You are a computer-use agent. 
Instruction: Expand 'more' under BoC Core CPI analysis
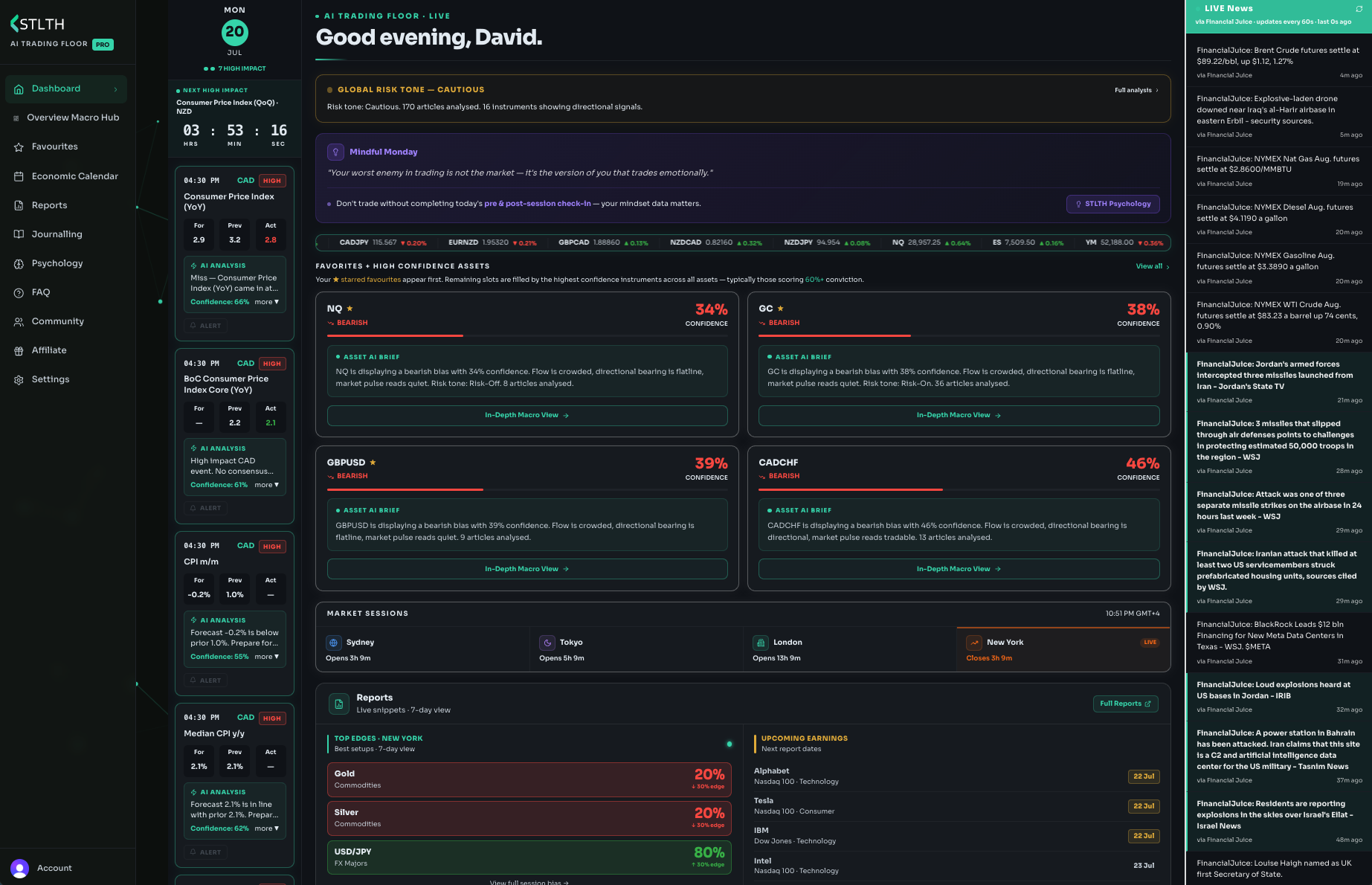coord(266,485)
